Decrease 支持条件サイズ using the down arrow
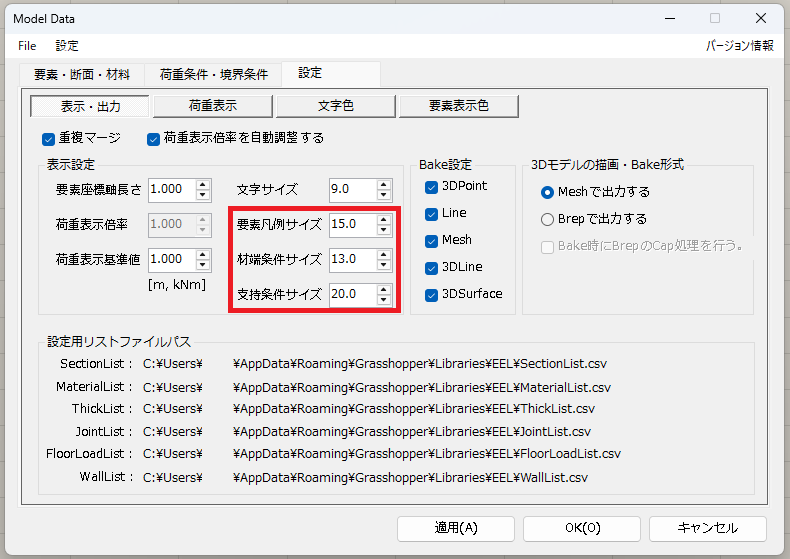This screenshot has width=790, height=559. tap(384, 300)
